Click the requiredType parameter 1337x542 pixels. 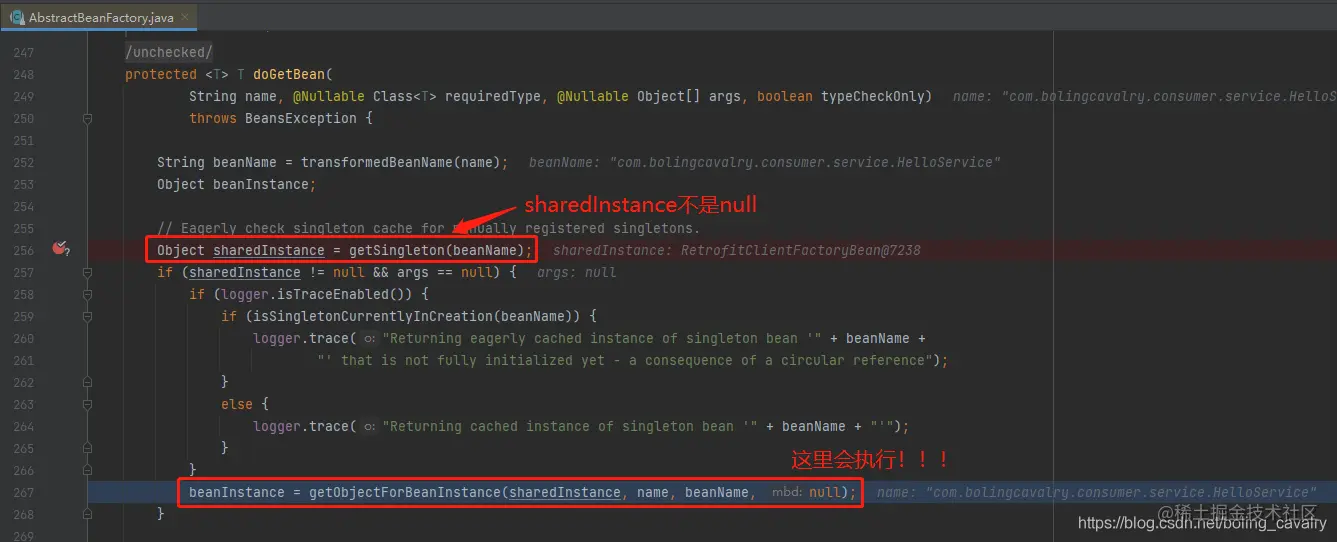click(x=492, y=96)
